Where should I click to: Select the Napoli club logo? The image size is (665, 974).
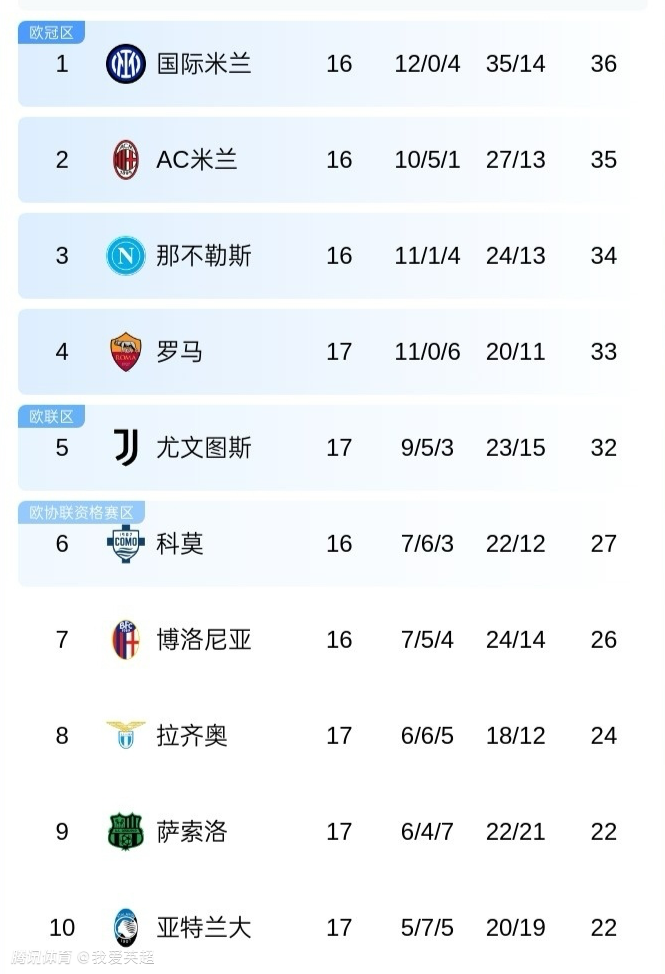coord(126,256)
